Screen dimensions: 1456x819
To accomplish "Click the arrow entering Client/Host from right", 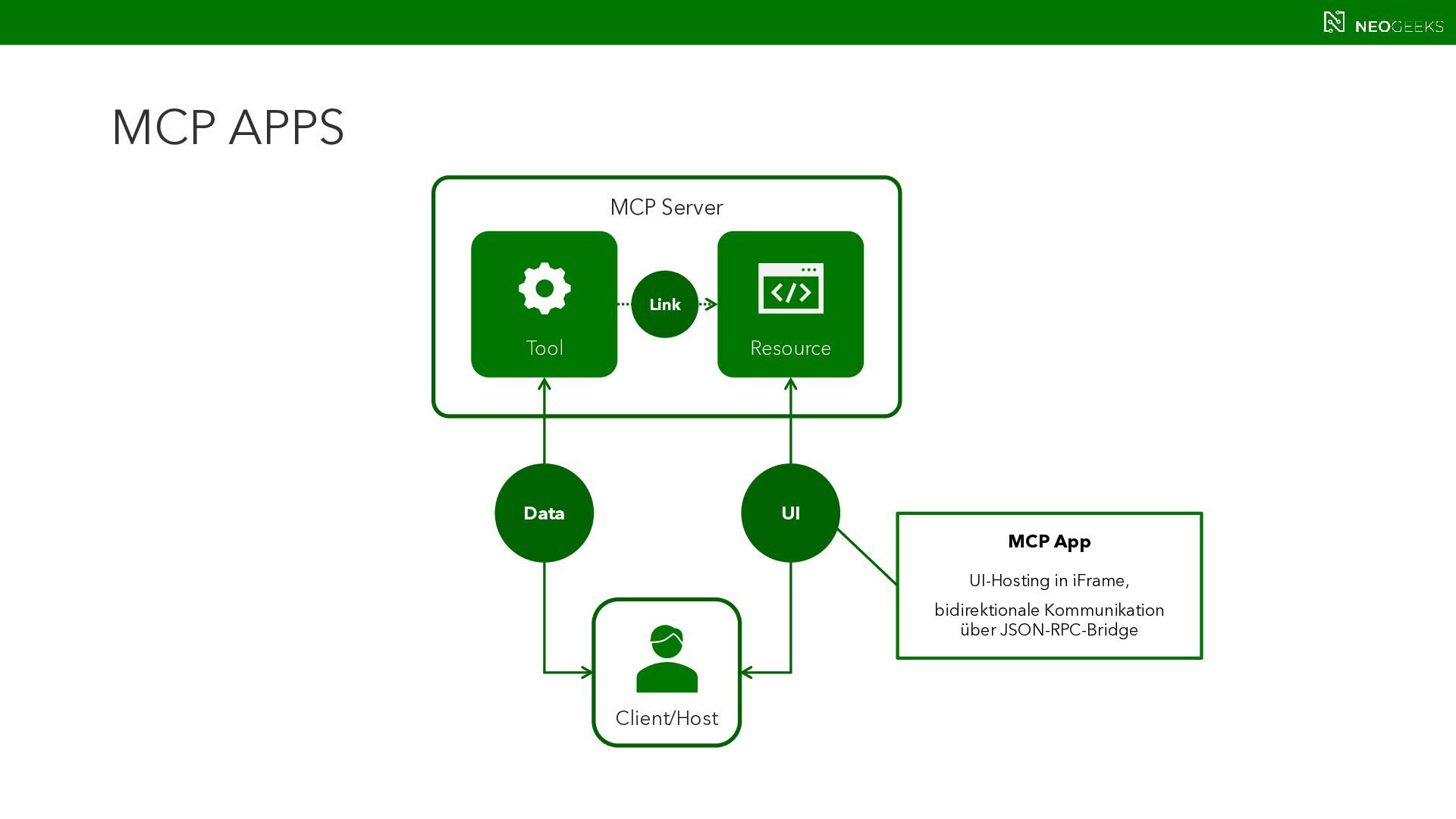I will pos(747,672).
